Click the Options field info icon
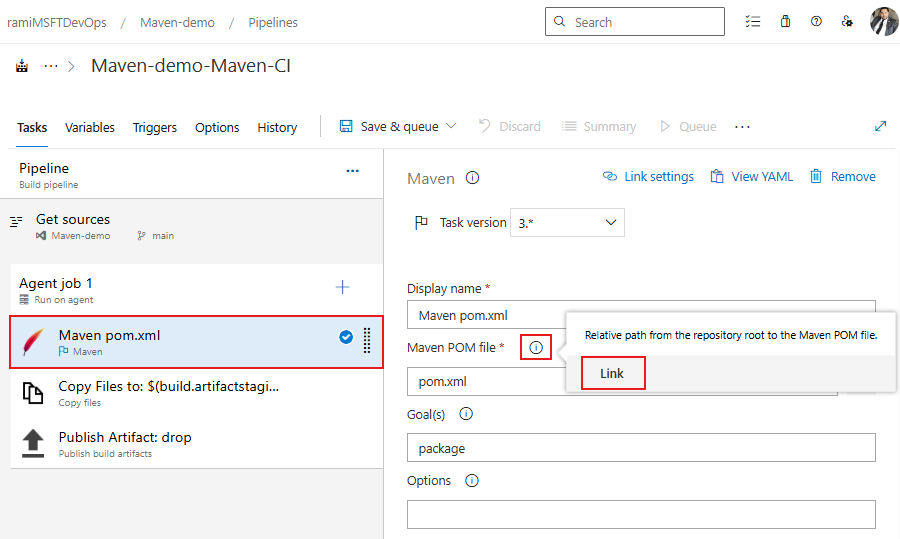The width and height of the screenshot is (900, 539). [x=472, y=480]
